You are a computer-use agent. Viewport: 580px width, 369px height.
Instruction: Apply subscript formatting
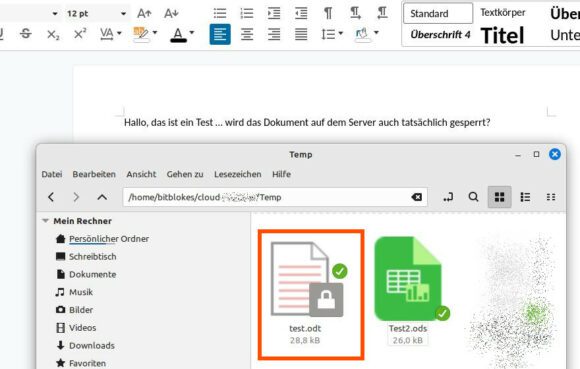(53, 34)
